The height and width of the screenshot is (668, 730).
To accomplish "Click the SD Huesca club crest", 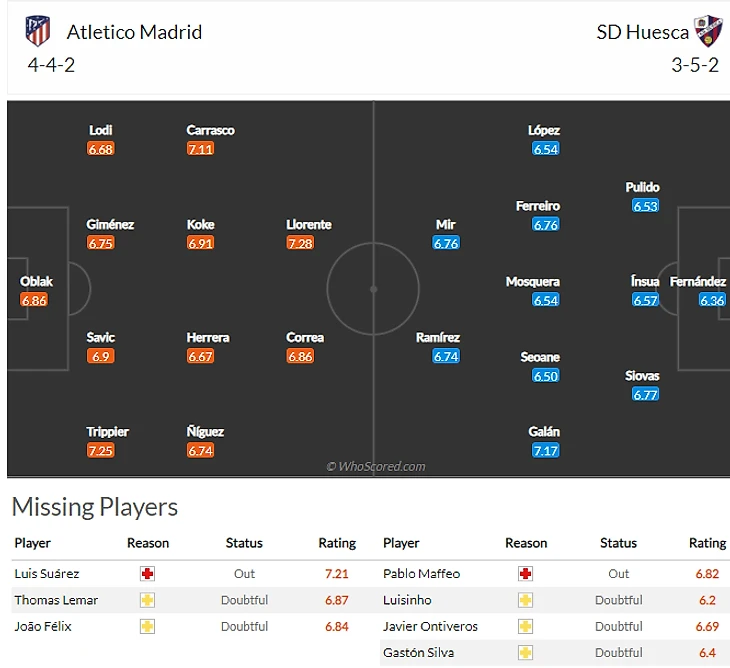I will coord(709,31).
